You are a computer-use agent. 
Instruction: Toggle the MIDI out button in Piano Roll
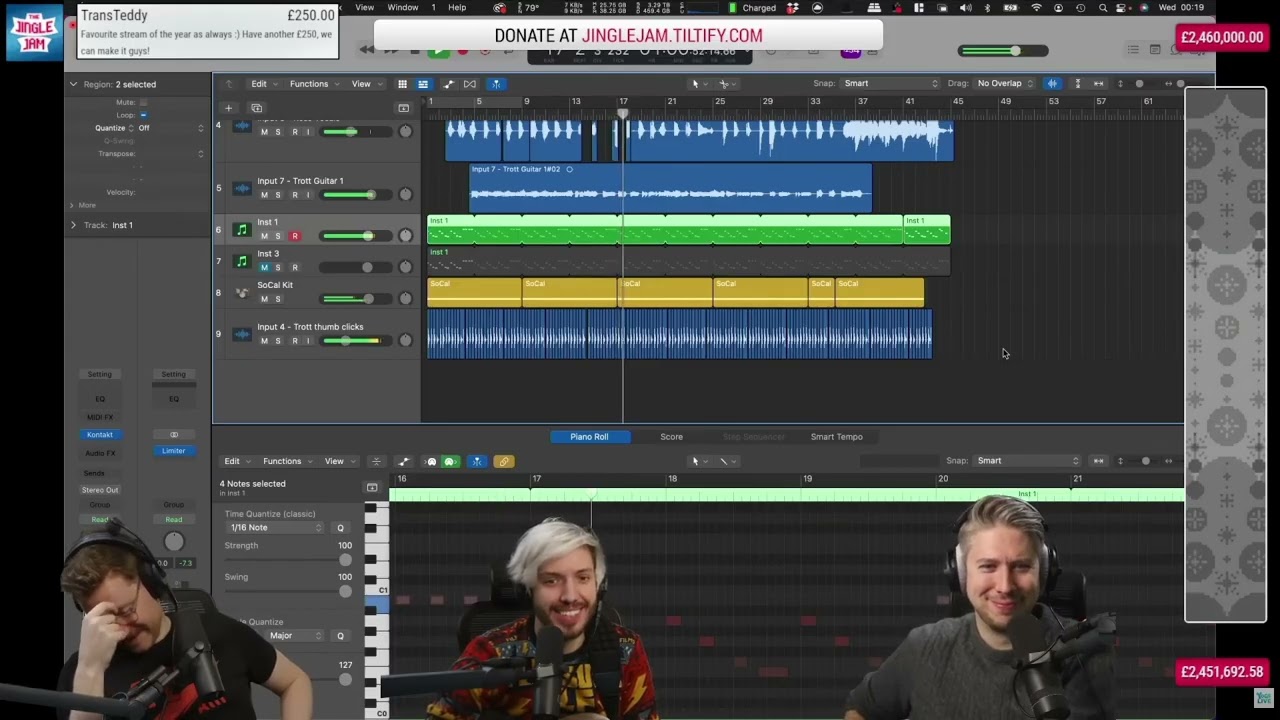[449, 461]
